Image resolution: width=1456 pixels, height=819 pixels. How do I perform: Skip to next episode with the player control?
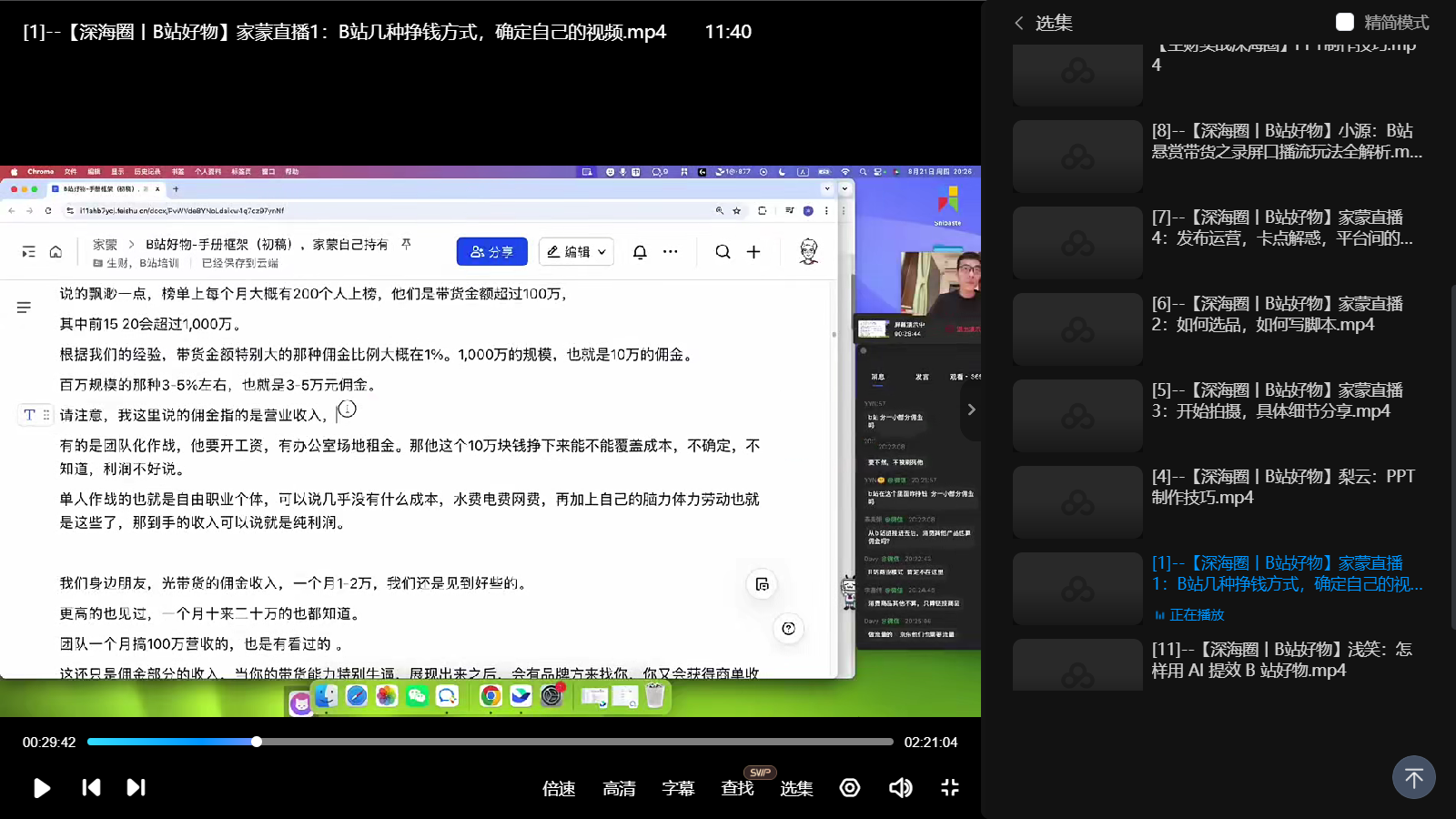(136, 788)
